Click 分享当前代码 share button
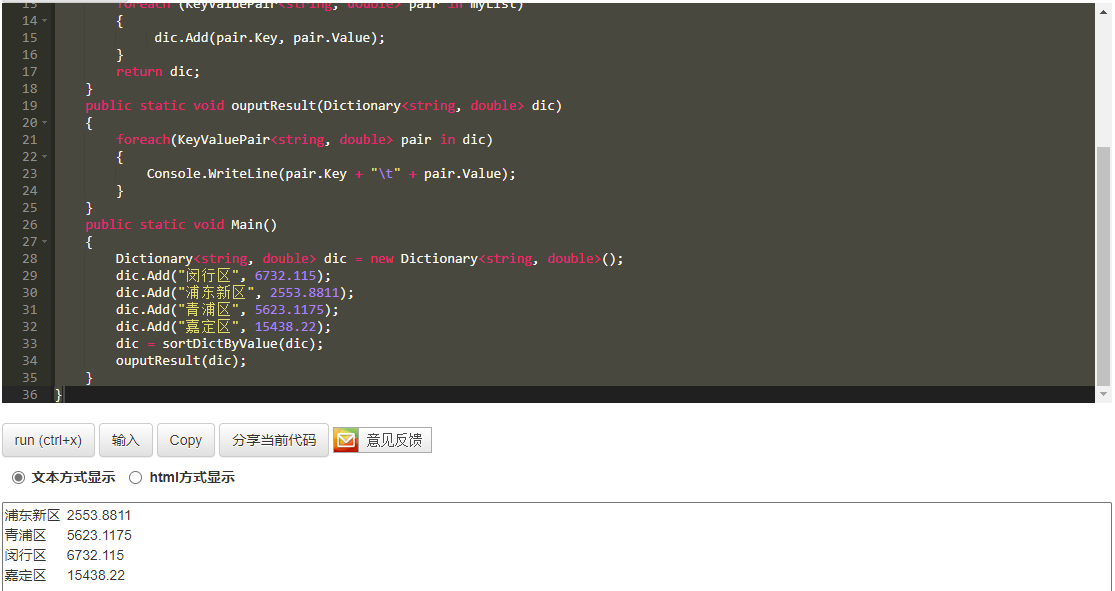This screenshot has height=591, width=1115. [274, 440]
